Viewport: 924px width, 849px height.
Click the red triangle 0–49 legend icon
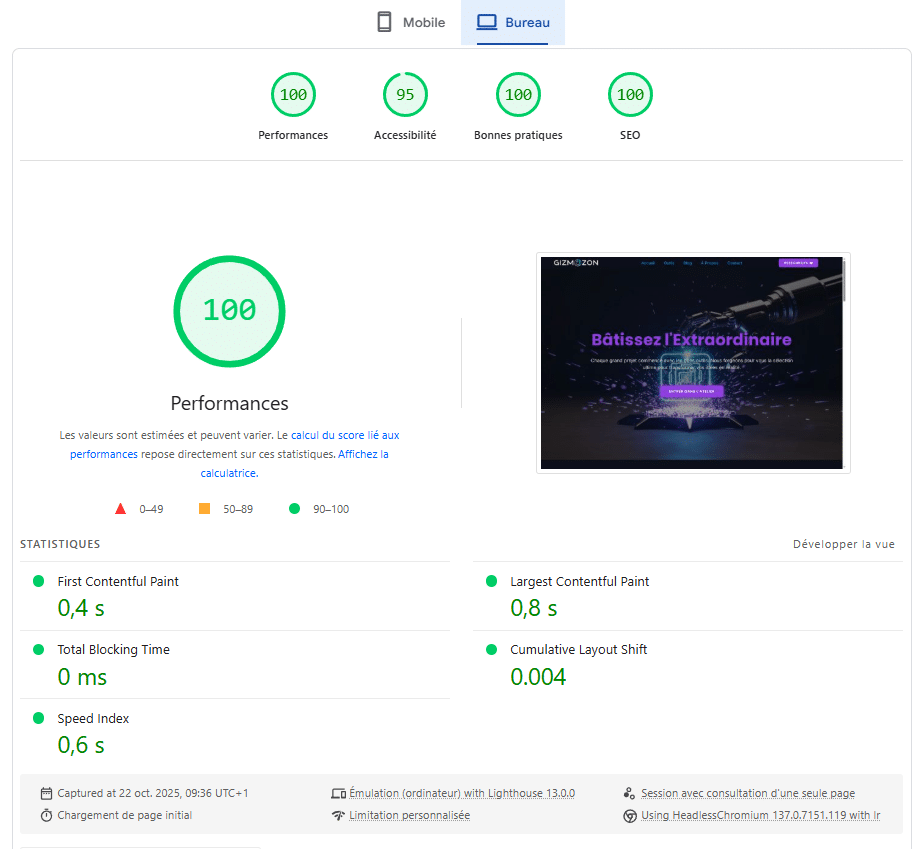coord(121,509)
